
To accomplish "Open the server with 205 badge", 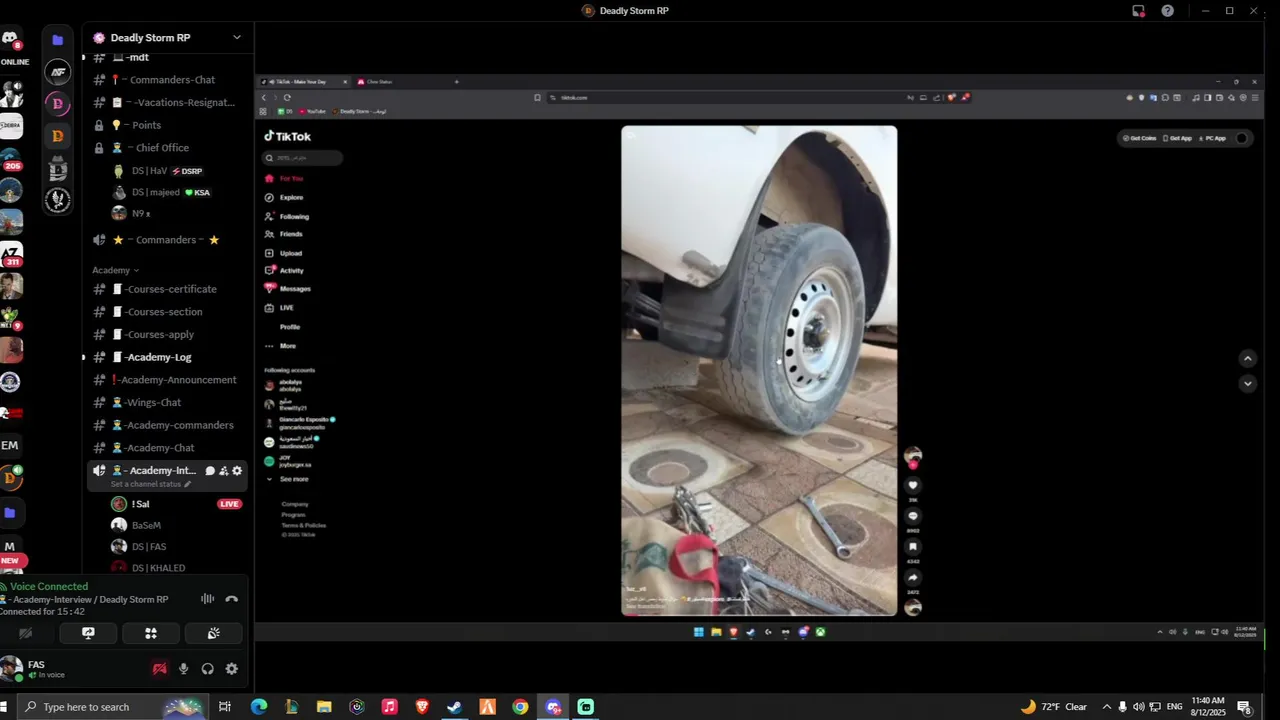I will 10,159.
